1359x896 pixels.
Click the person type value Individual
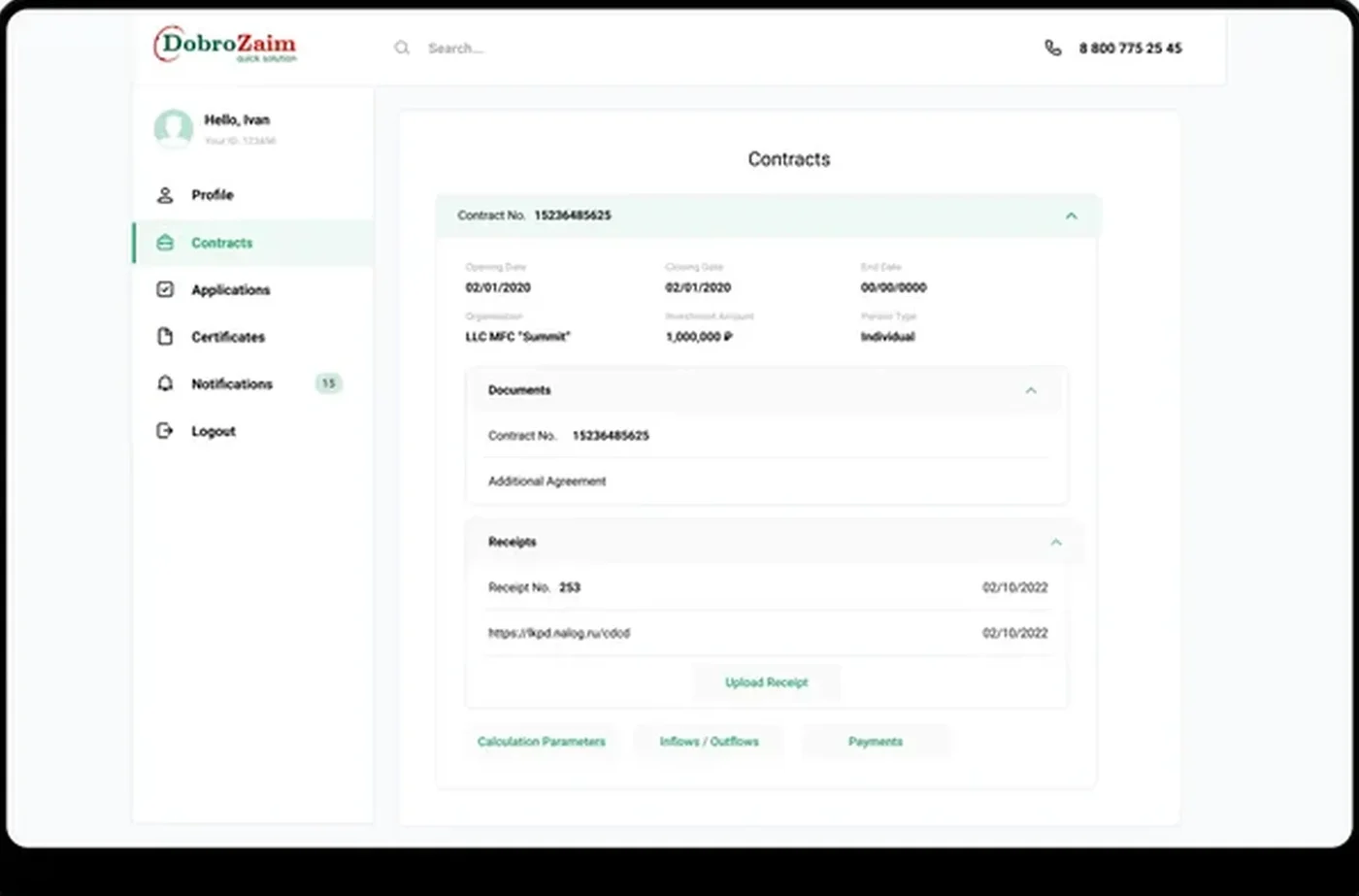pyautogui.click(x=888, y=337)
